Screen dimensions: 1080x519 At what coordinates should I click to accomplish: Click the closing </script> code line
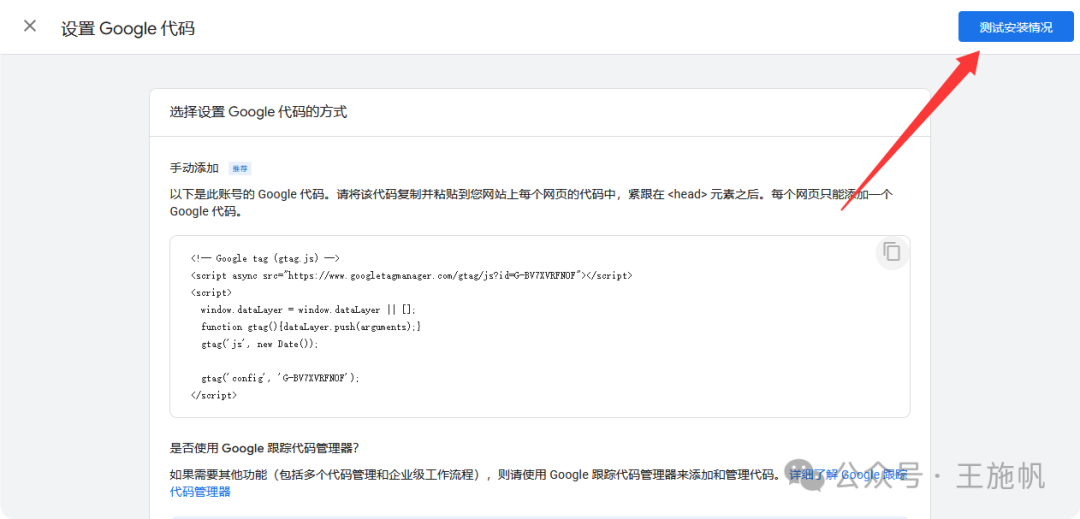(214, 396)
